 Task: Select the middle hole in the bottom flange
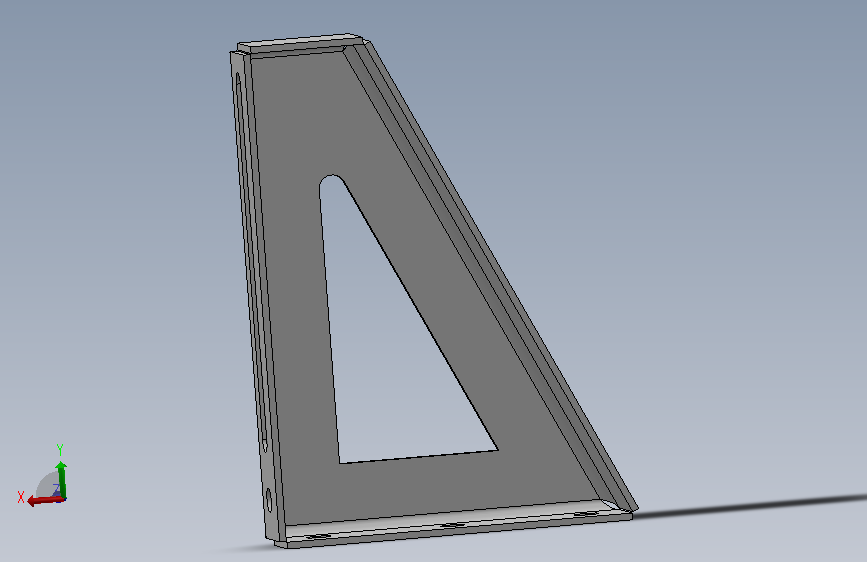click(x=452, y=525)
